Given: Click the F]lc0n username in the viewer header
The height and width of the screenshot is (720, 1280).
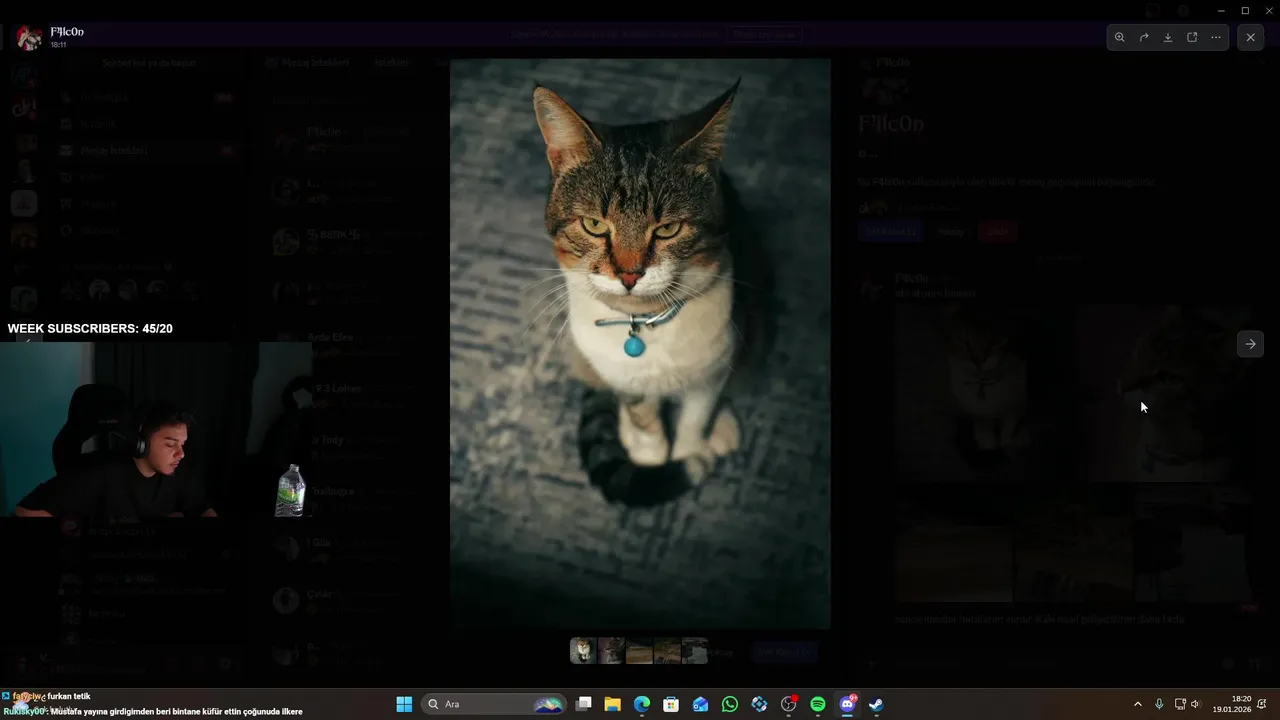Looking at the screenshot, I should pyautogui.click(x=67, y=32).
